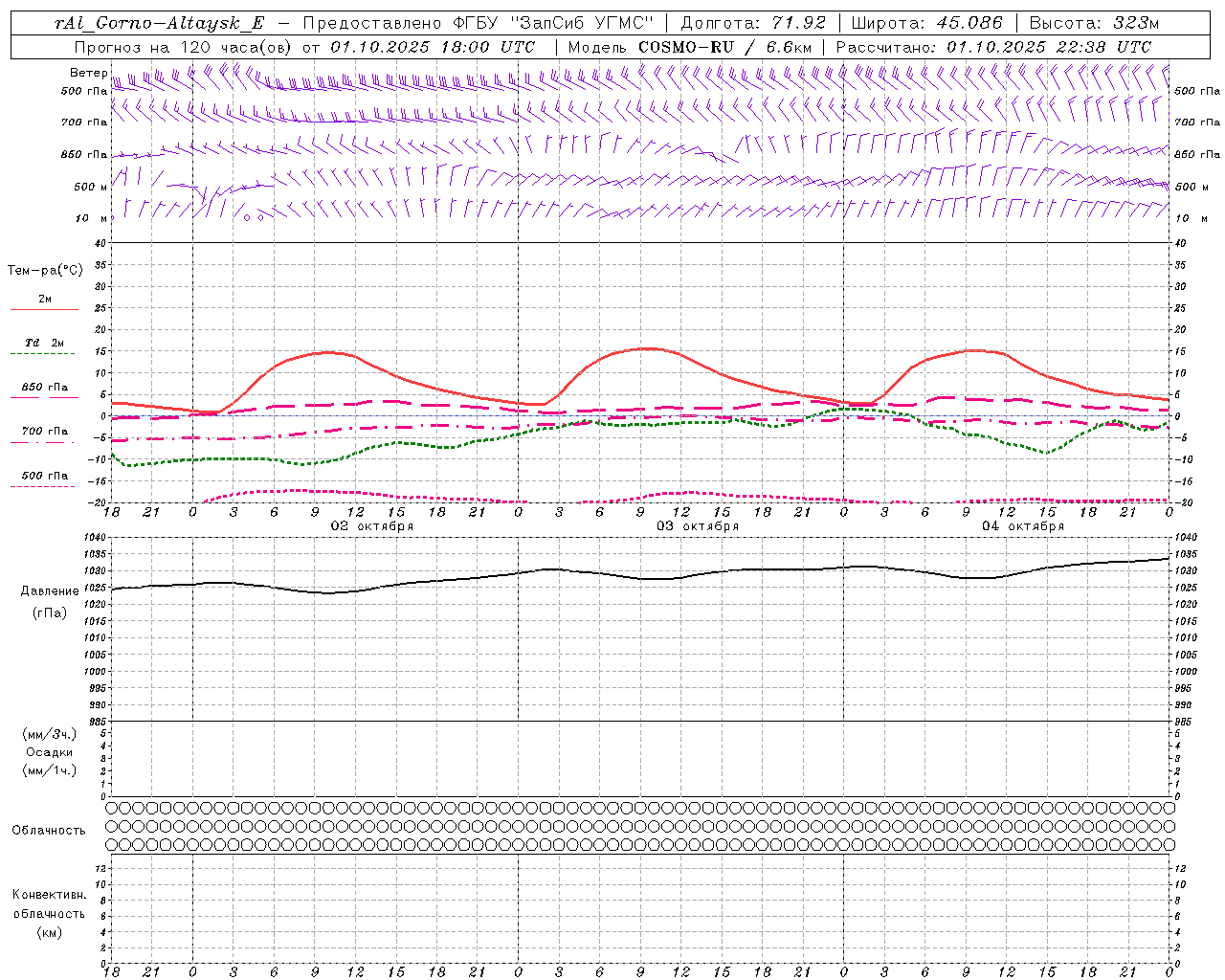Image resolution: width=1225 pixels, height=980 pixels.
Task: Click the 04 октября date label
Action: 1023,526
